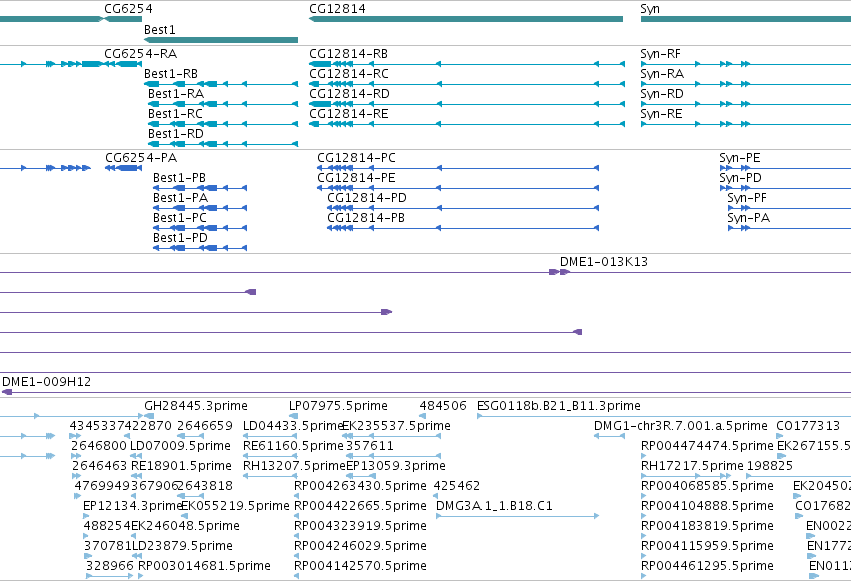Click DMG1-chr3R.7.001.a.5prime label
Image resolution: width=851 pixels, height=581 pixels.
pos(681,426)
